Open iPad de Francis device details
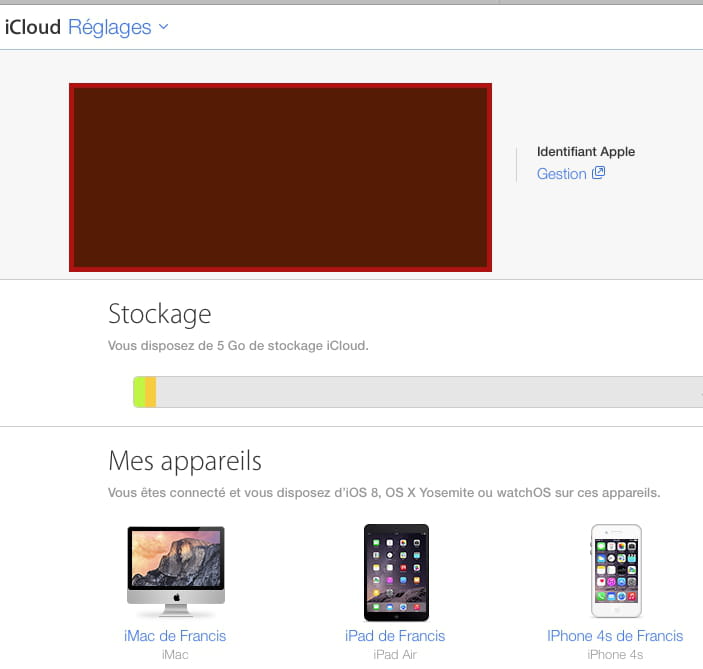The width and height of the screenshot is (703, 669). 395,636
